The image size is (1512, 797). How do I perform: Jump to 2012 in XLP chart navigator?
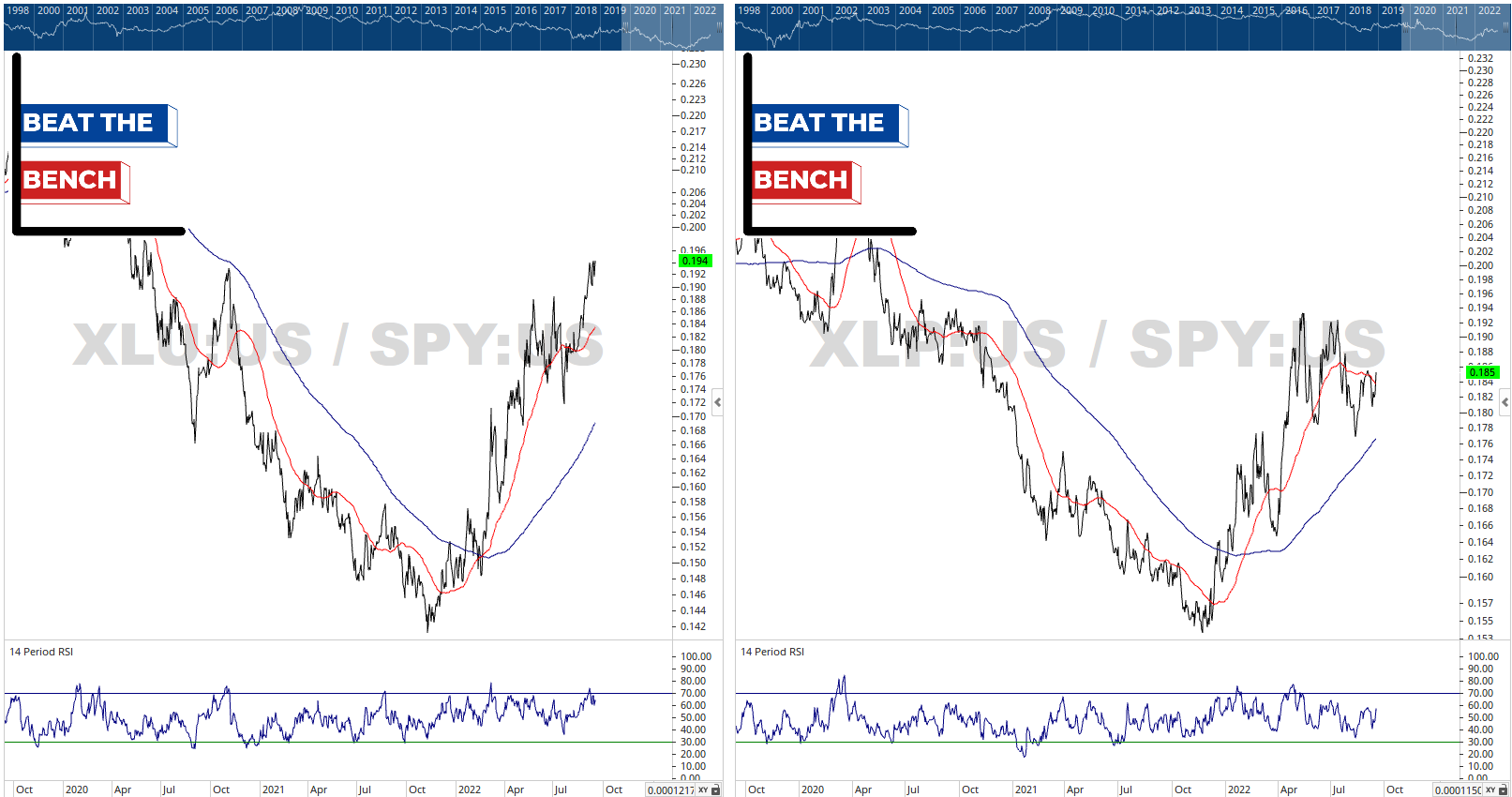coord(1168,10)
